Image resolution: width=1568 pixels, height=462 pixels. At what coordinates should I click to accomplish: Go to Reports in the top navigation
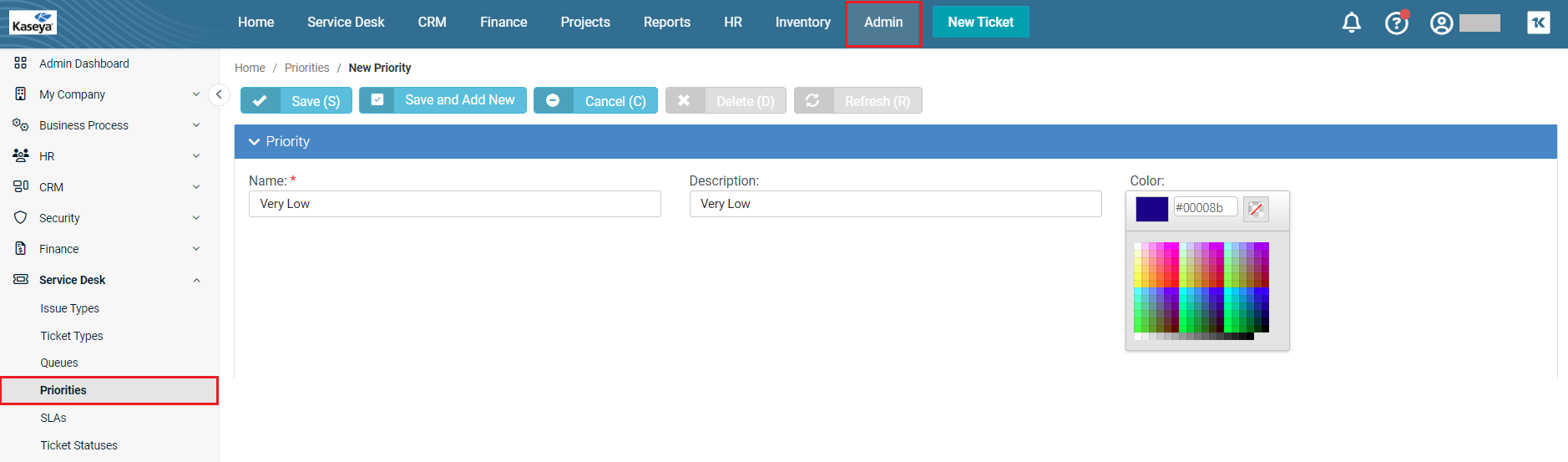click(666, 23)
